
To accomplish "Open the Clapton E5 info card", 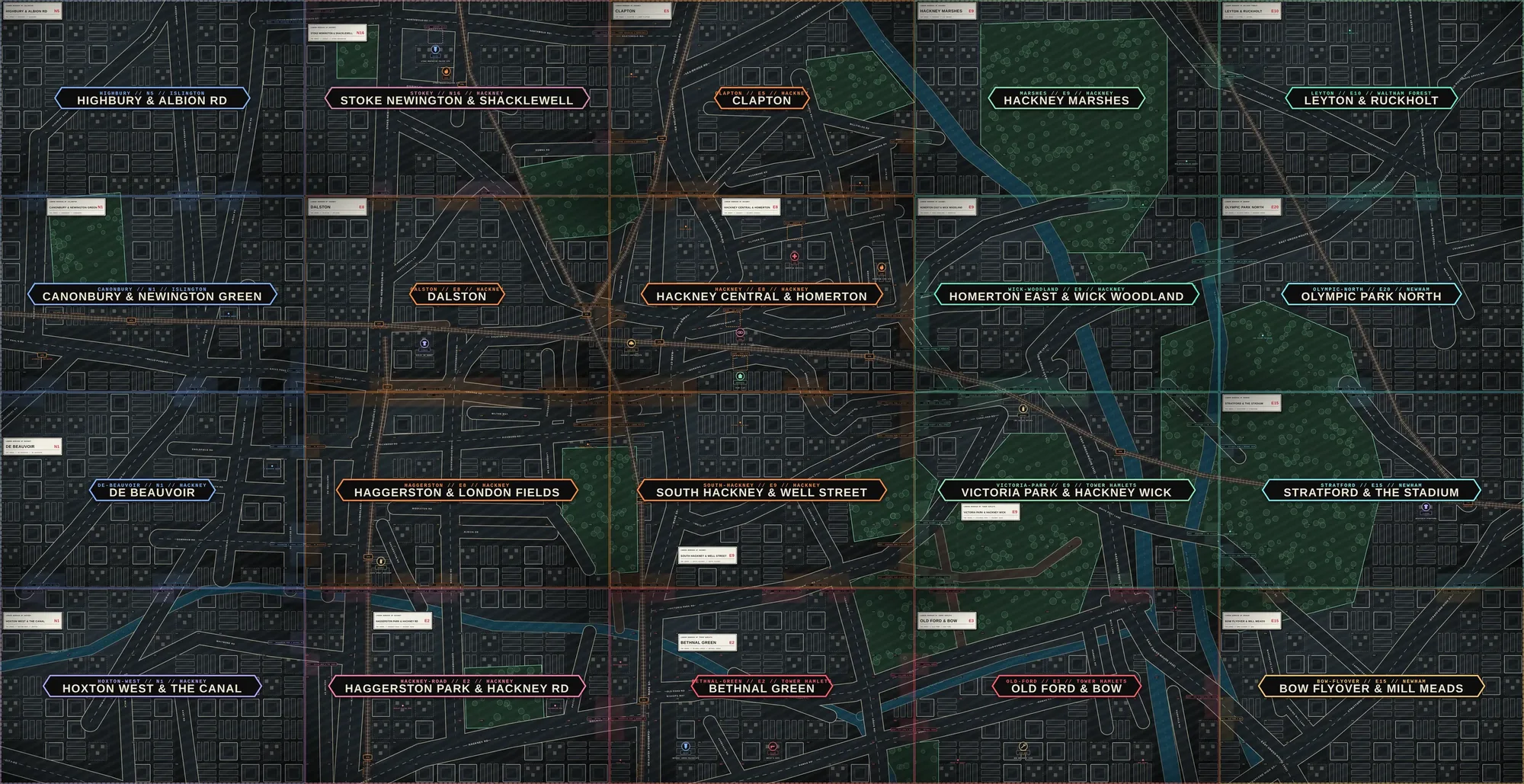I will [x=642, y=11].
